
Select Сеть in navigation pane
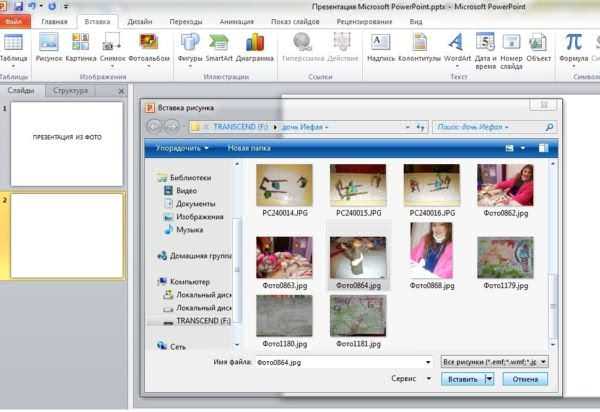[172, 347]
